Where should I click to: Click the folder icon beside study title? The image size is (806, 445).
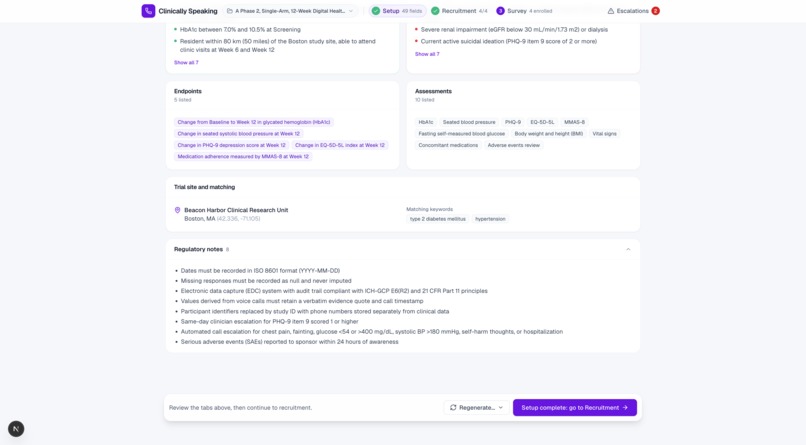(x=230, y=11)
